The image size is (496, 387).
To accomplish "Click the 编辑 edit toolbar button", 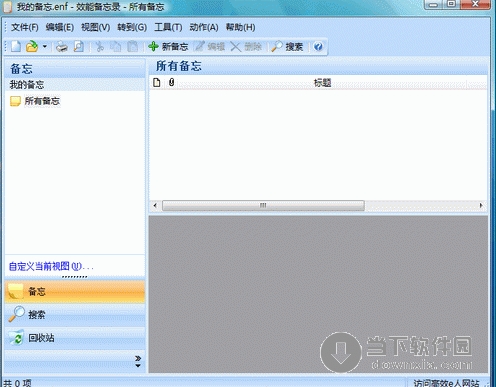I will (210, 47).
